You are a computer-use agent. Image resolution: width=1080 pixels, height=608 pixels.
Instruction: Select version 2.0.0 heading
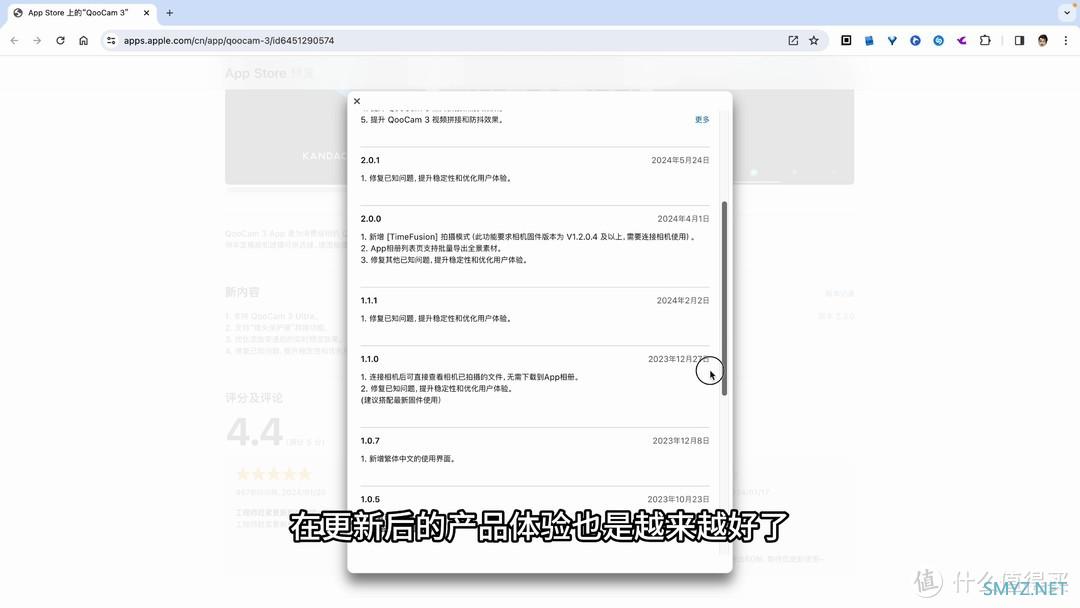371,218
